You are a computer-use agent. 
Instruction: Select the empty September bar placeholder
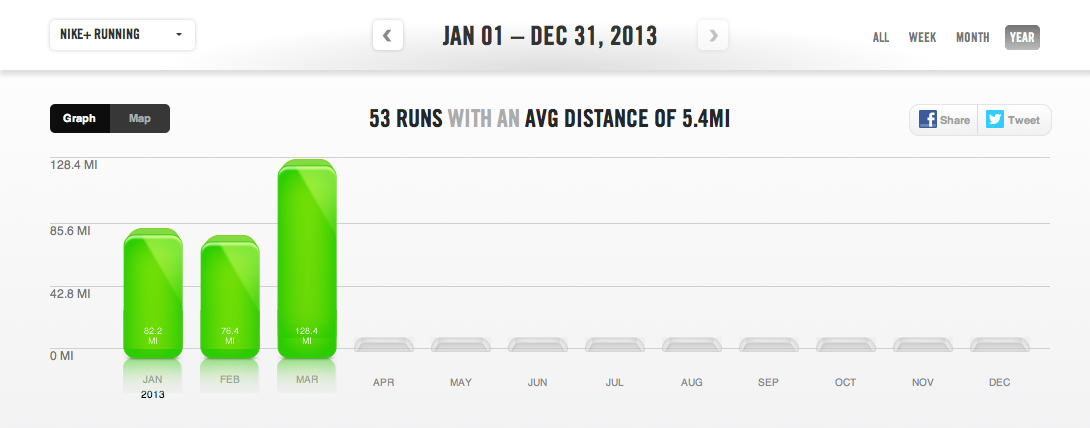(x=768, y=346)
